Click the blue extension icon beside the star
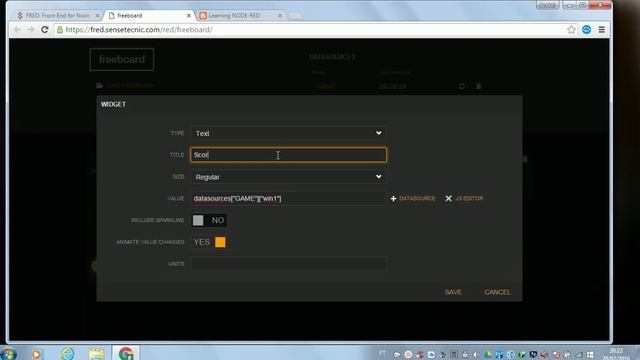This screenshot has height=360, width=640. pyautogui.click(x=587, y=30)
